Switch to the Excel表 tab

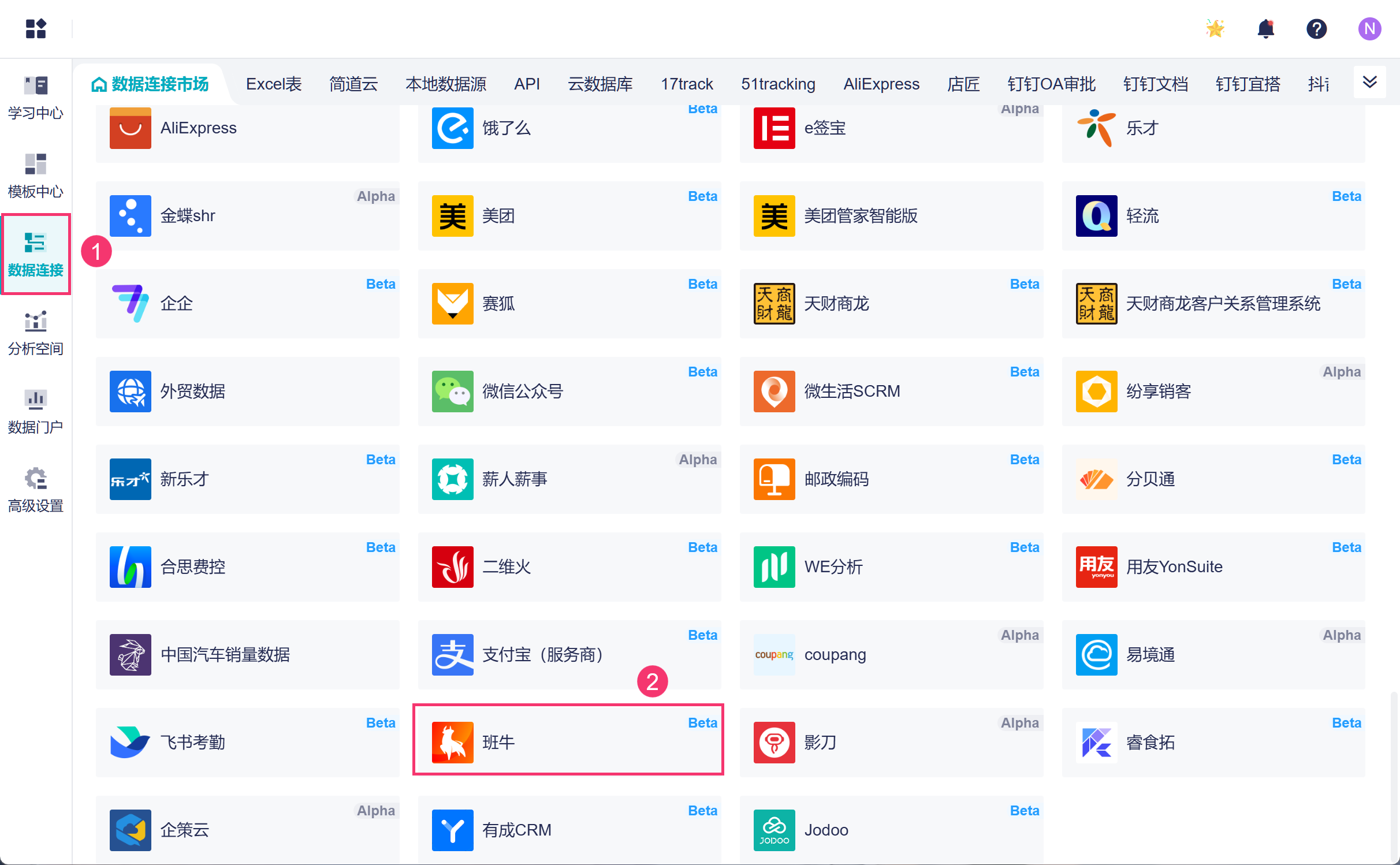(x=274, y=84)
